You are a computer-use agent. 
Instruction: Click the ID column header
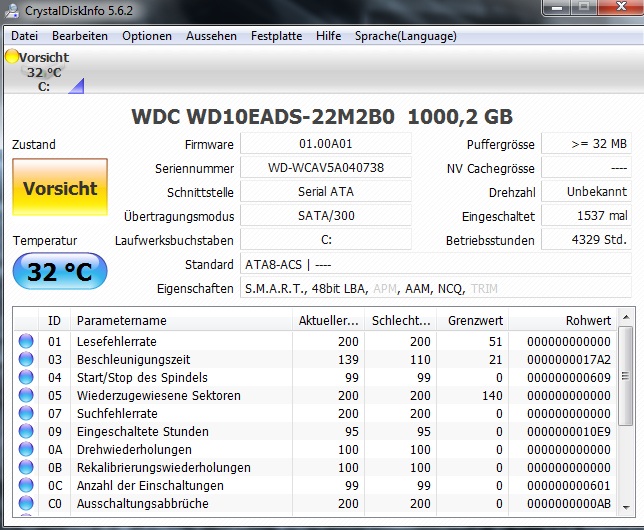[x=54, y=320]
